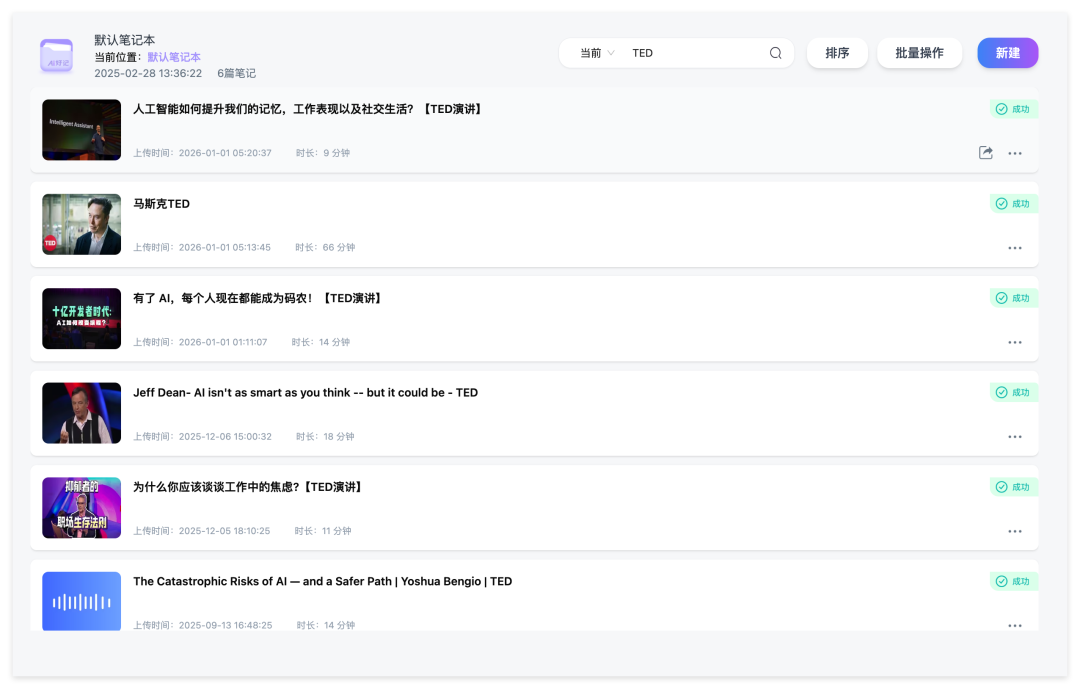This screenshot has height=689, width=1080.
Task: Open the 默认笔记本 folder icon
Action: tap(56, 56)
